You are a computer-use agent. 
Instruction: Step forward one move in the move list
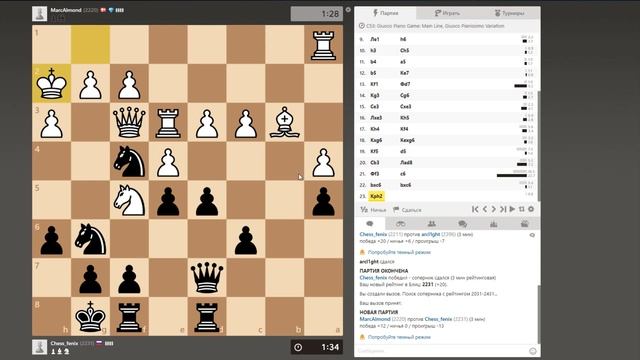(493, 209)
